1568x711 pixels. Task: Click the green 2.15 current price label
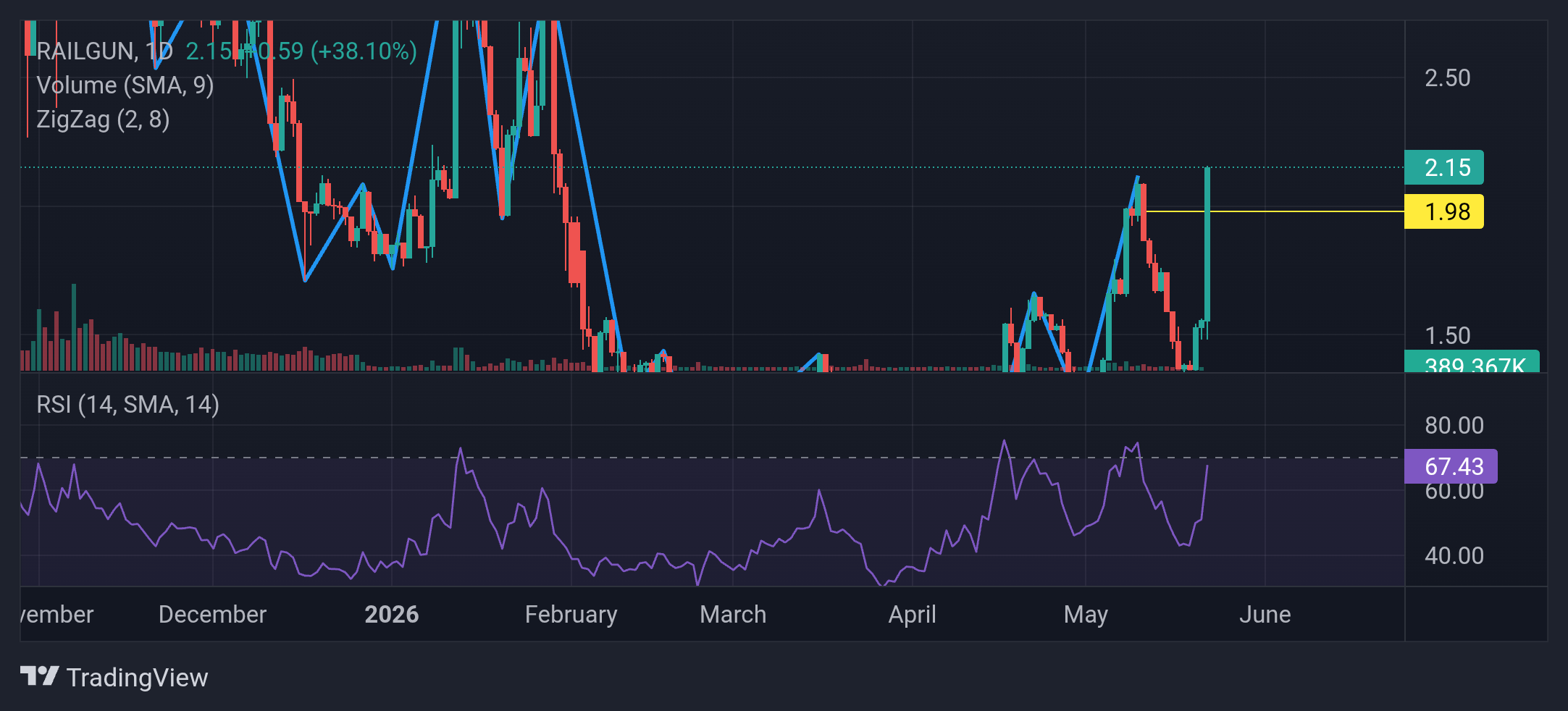tap(1443, 168)
